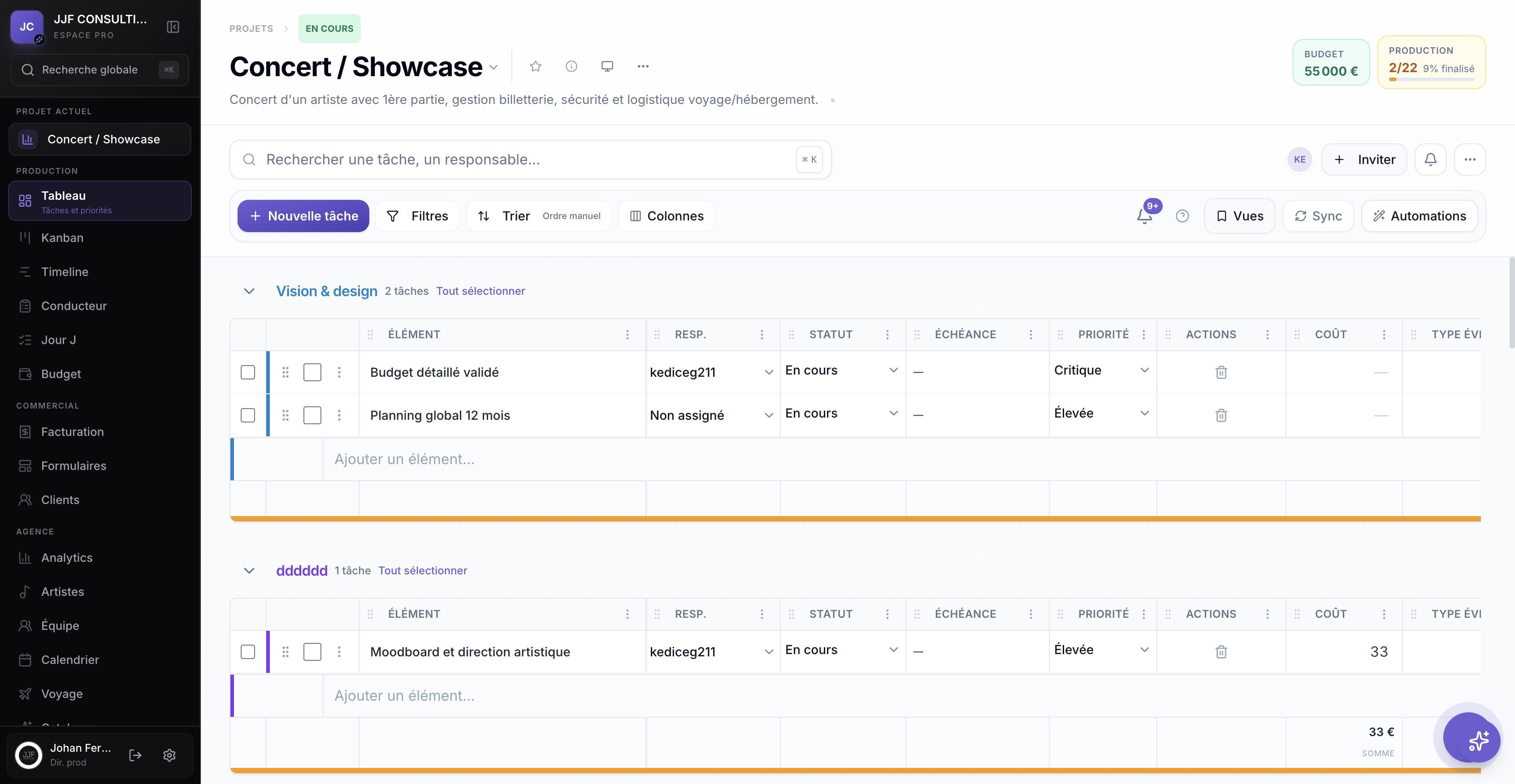The image size is (1515, 784).
Task: Click Nouvelle tâche button
Action: pyautogui.click(x=303, y=215)
